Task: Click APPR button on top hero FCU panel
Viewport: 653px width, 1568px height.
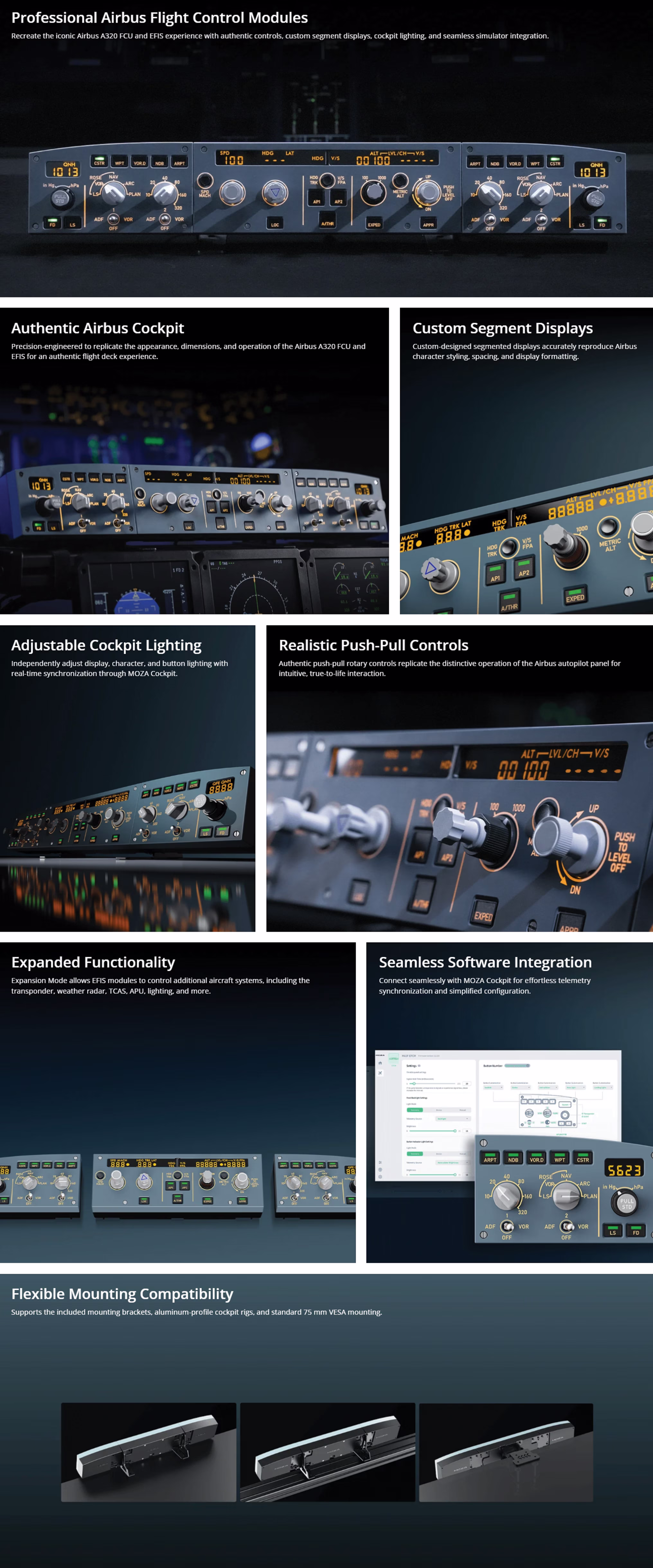Action: [x=428, y=223]
